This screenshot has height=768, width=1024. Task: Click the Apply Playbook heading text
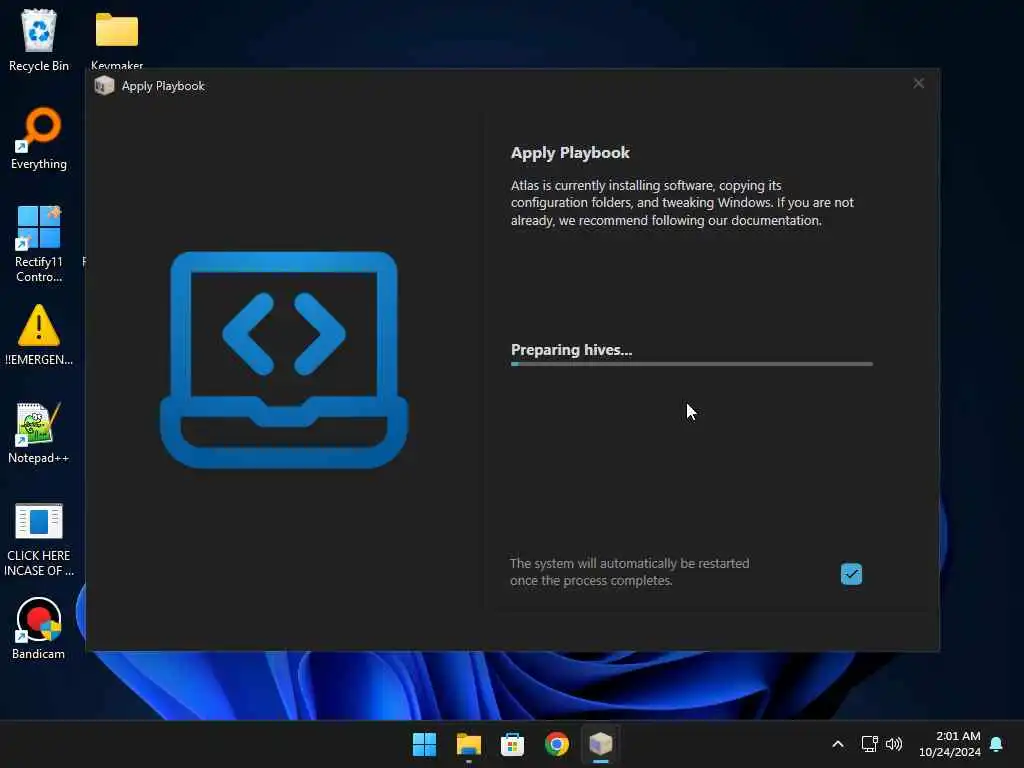(570, 153)
